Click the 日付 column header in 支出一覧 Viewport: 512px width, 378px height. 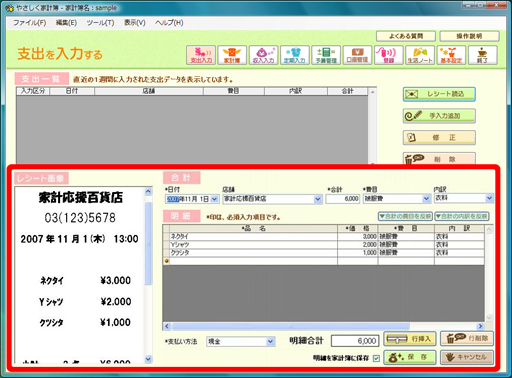point(72,91)
